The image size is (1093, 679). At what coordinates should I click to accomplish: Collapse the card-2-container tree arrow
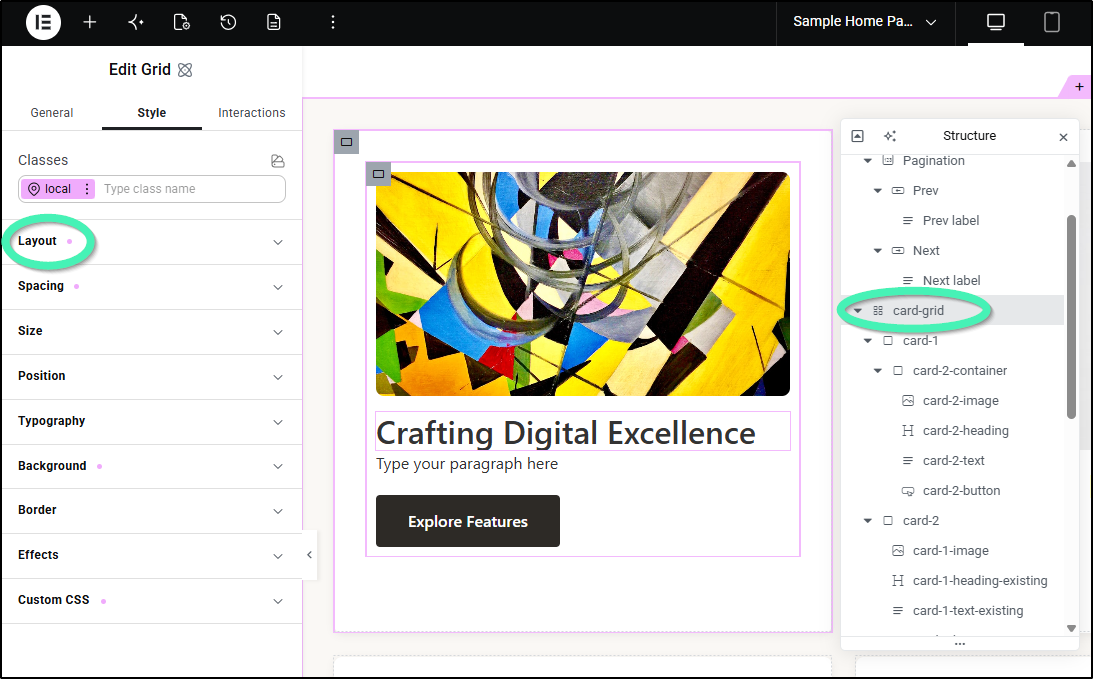tap(878, 371)
